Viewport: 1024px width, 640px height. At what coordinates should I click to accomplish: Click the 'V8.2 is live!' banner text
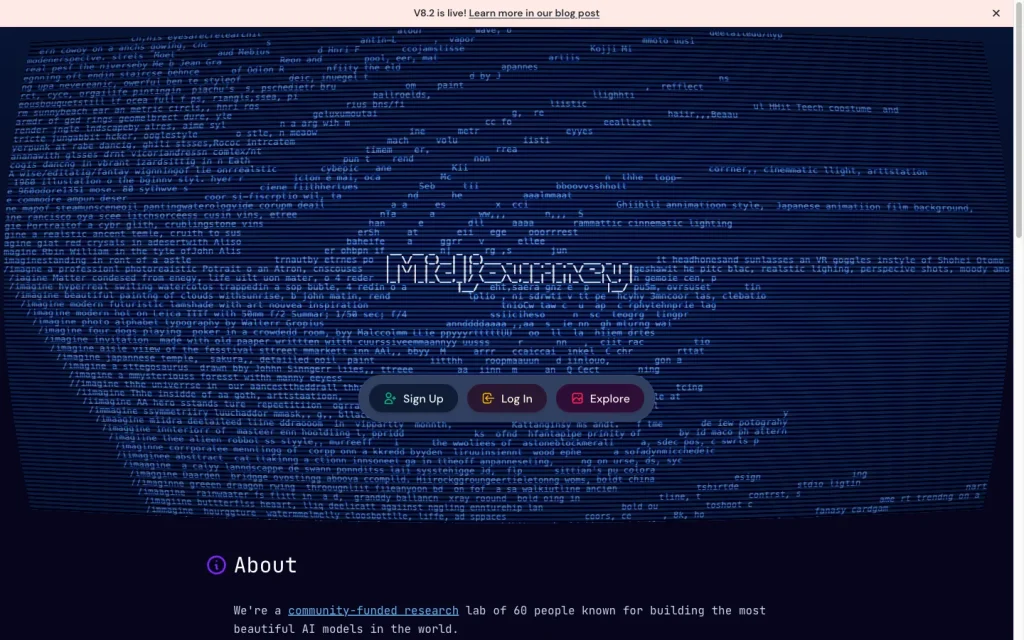click(x=440, y=13)
